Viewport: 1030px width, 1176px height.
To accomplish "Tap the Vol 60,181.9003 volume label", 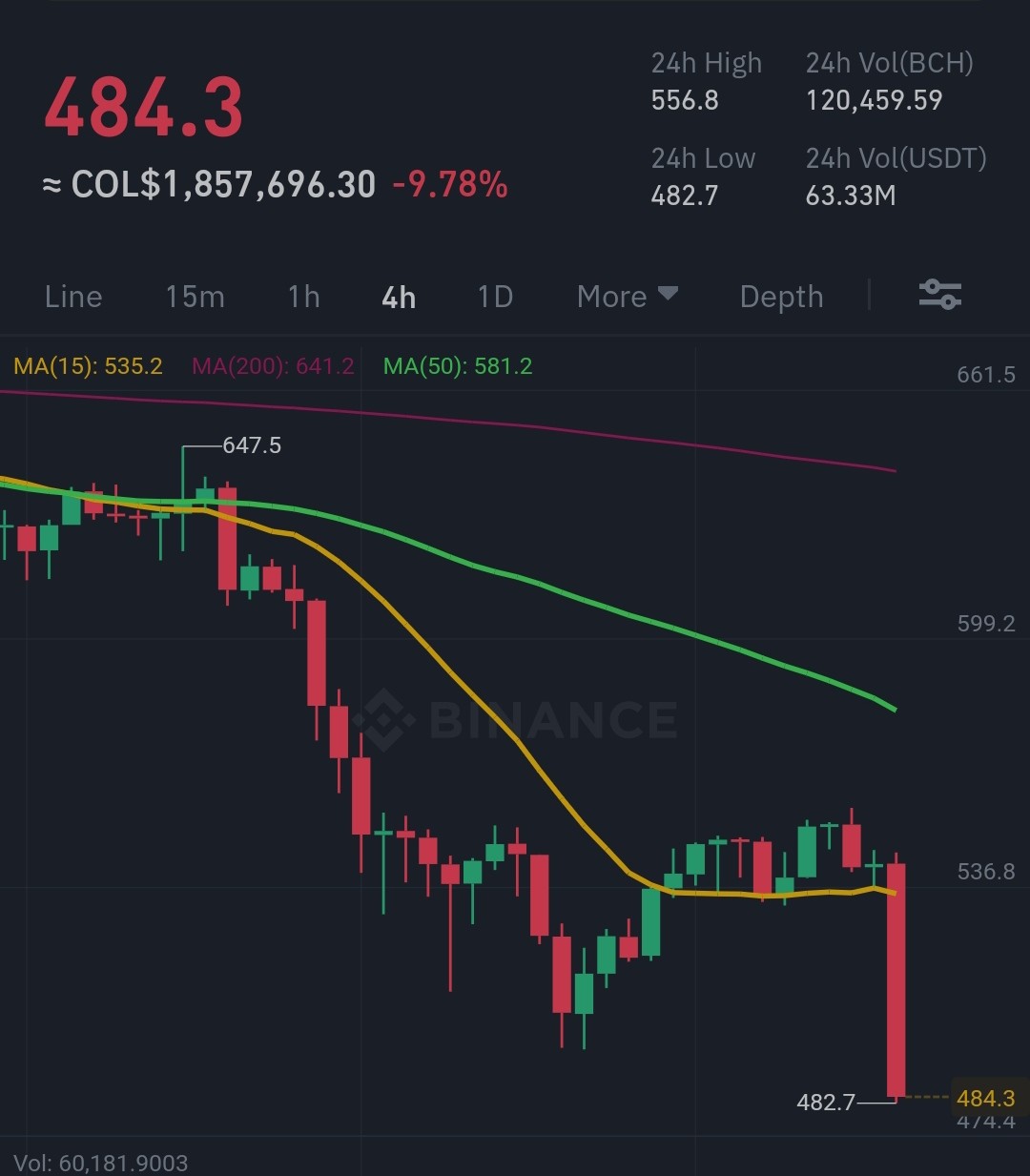I will click(101, 1163).
